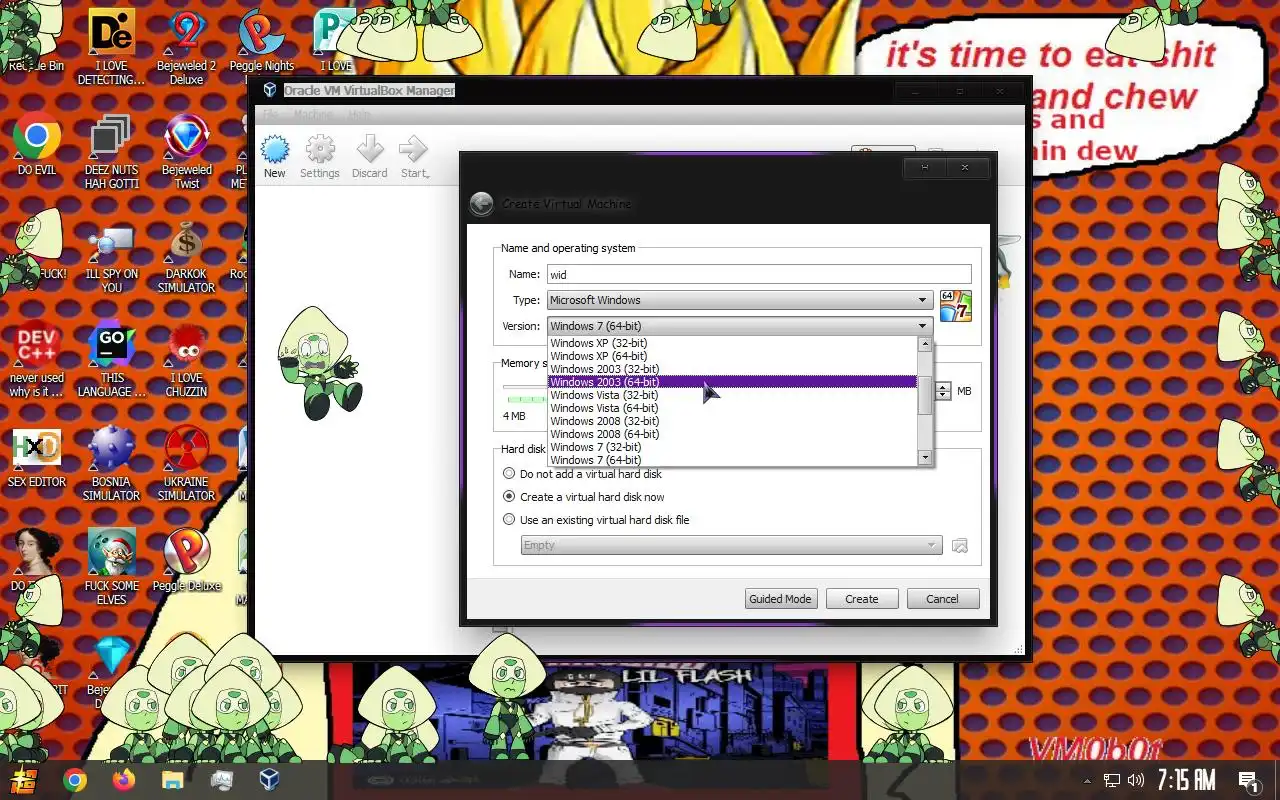
Task: Show hidden icons in the system tray
Action: 1087,780
